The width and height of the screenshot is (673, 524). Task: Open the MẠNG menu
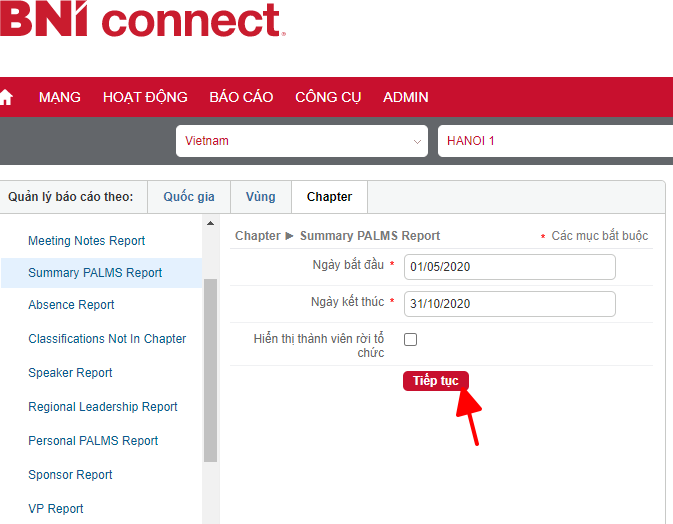pyautogui.click(x=60, y=97)
